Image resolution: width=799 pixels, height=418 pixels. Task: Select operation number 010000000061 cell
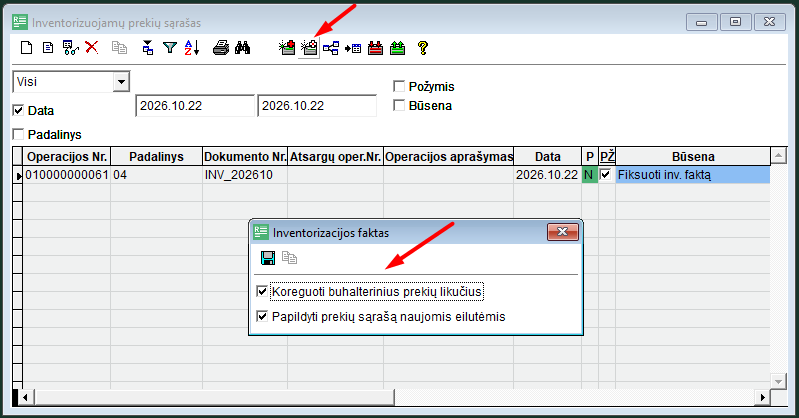pyautogui.click(x=67, y=175)
